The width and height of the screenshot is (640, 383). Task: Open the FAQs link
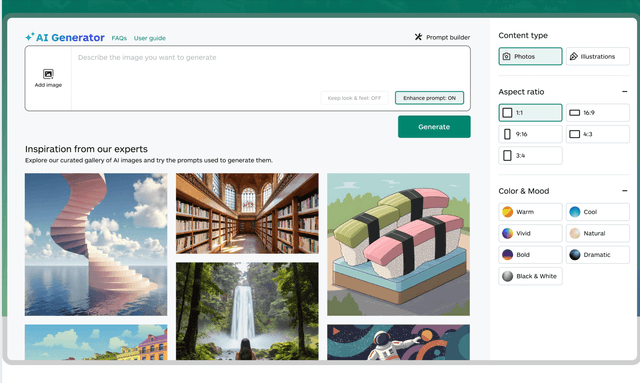click(119, 38)
